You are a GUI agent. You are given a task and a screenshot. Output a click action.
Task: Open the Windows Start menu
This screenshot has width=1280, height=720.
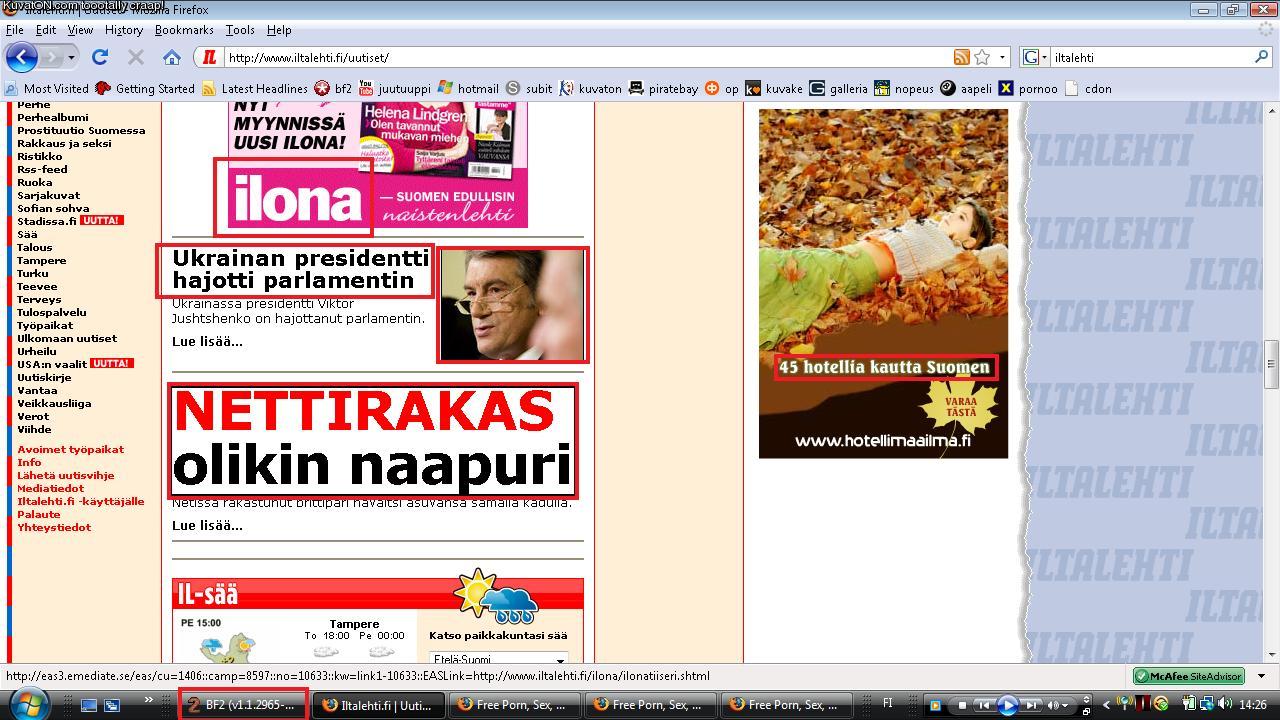tap(28, 703)
